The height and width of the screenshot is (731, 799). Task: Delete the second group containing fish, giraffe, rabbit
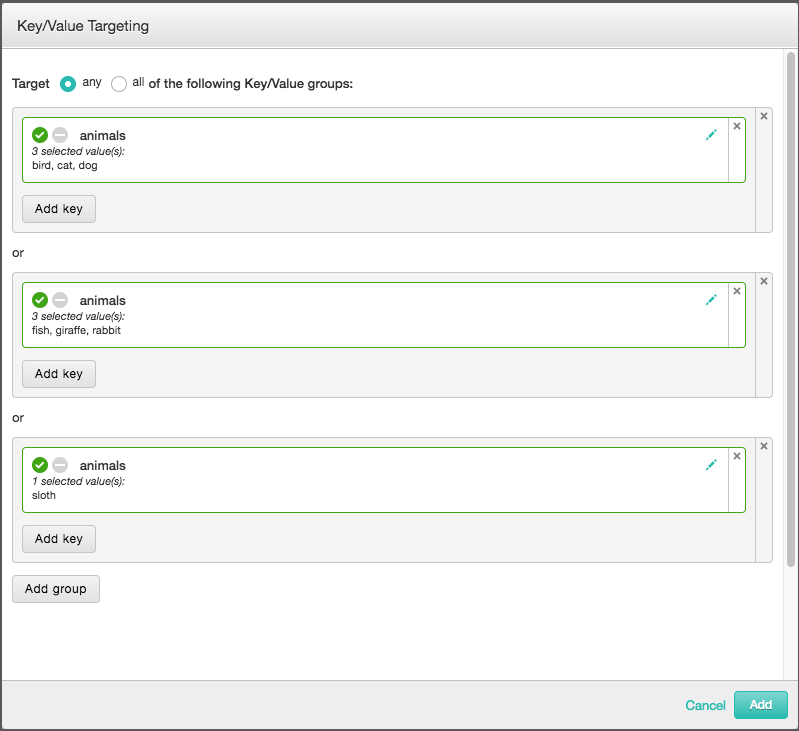click(x=764, y=281)
